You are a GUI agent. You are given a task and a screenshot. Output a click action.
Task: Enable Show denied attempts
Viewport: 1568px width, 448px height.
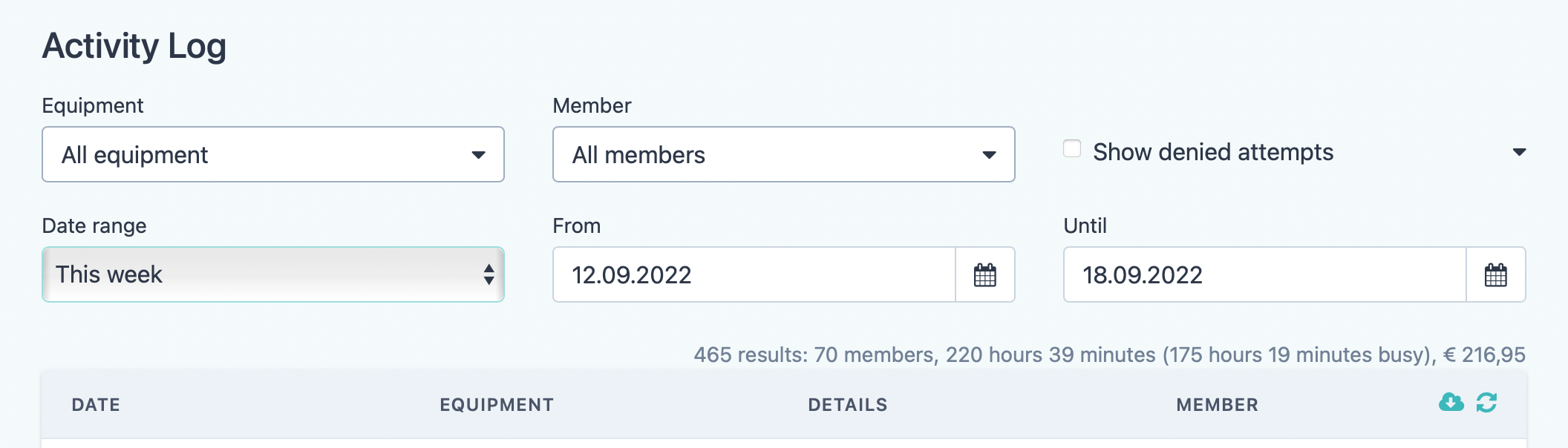(1071, 149)
